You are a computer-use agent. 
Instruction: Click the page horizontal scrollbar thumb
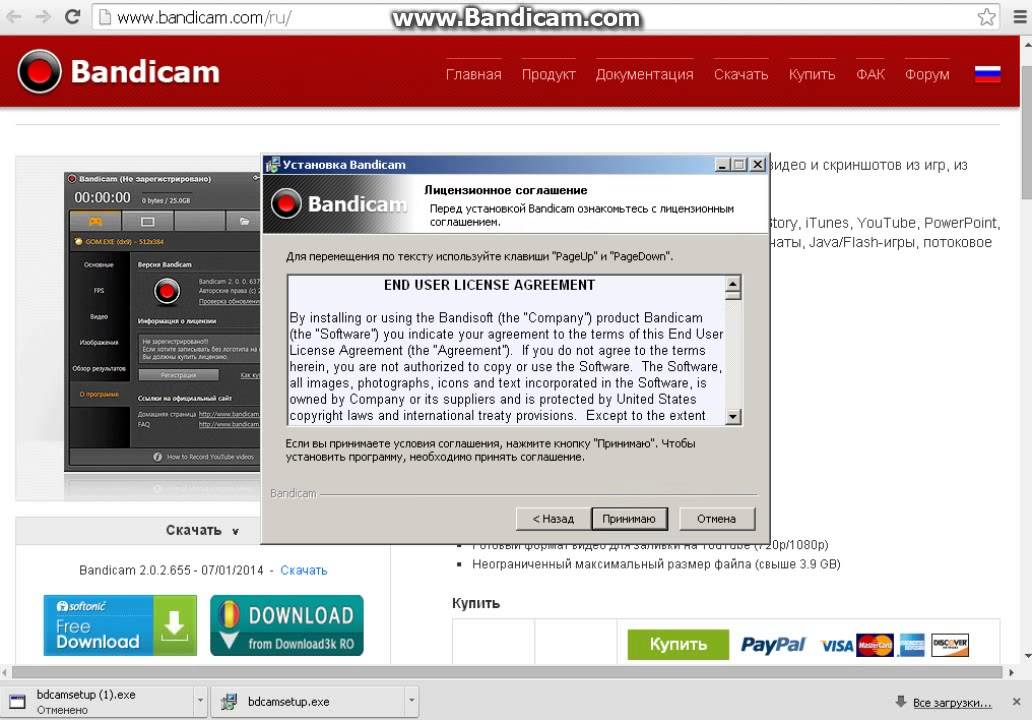click(x=507, y=672)
